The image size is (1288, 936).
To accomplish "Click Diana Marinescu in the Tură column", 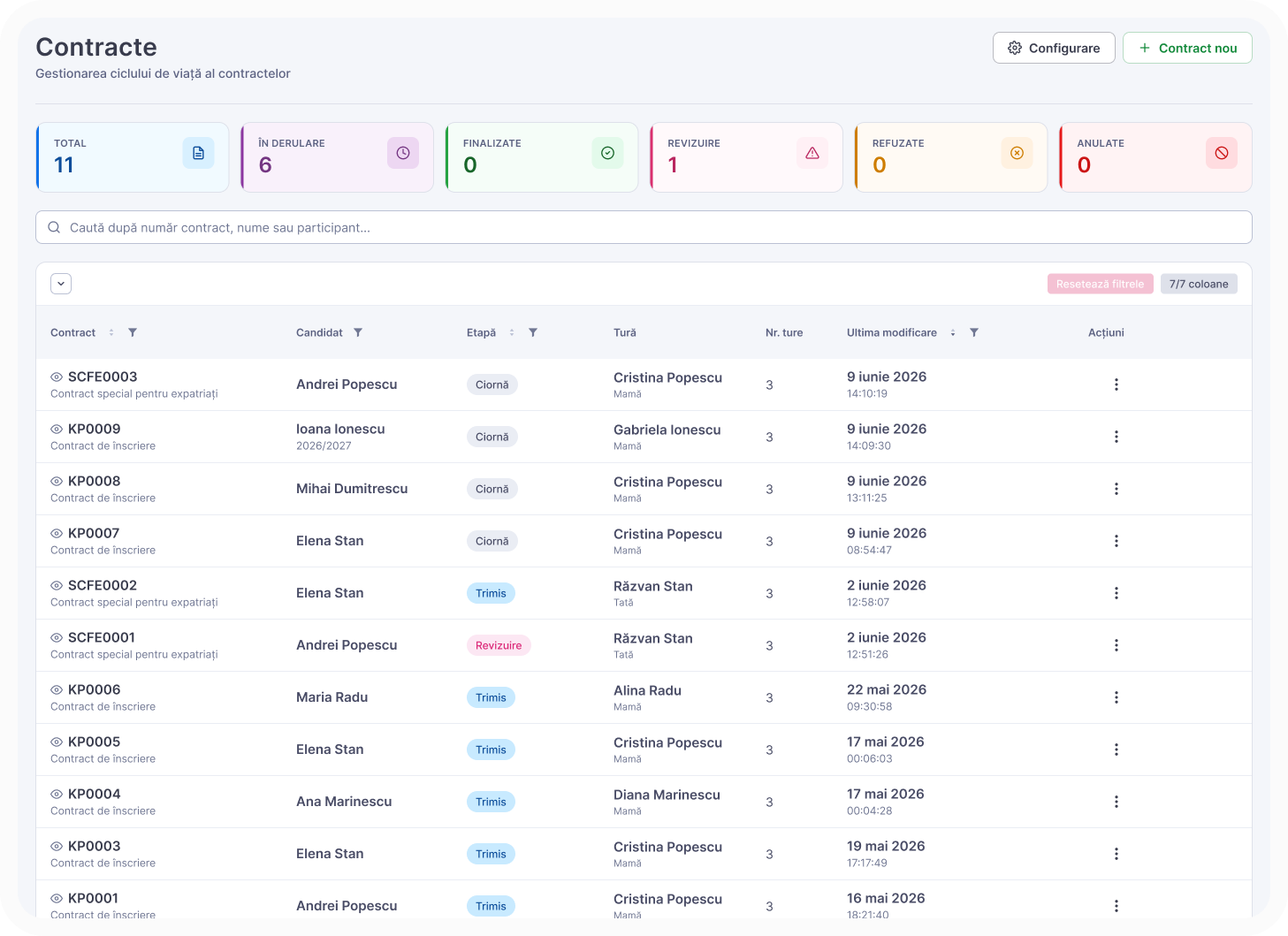I will [x=667, y=795].
